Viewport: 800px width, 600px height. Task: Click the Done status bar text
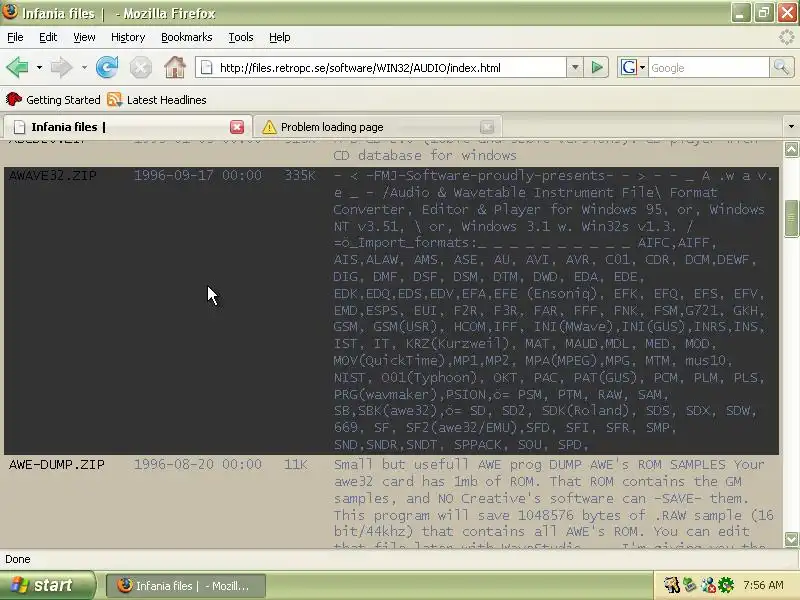point(18,559)
